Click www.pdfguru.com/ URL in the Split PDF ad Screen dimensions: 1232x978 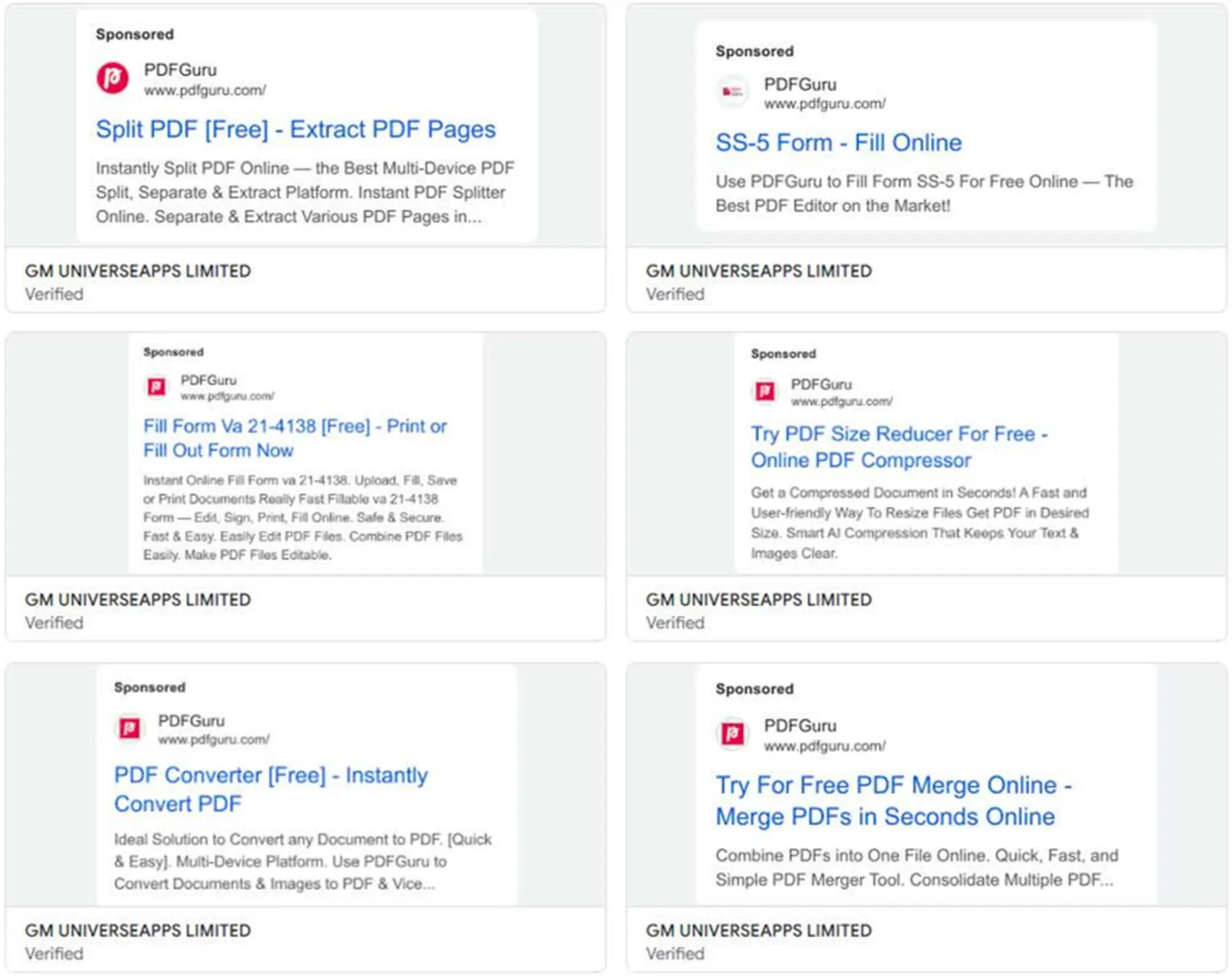pos(205,90)
